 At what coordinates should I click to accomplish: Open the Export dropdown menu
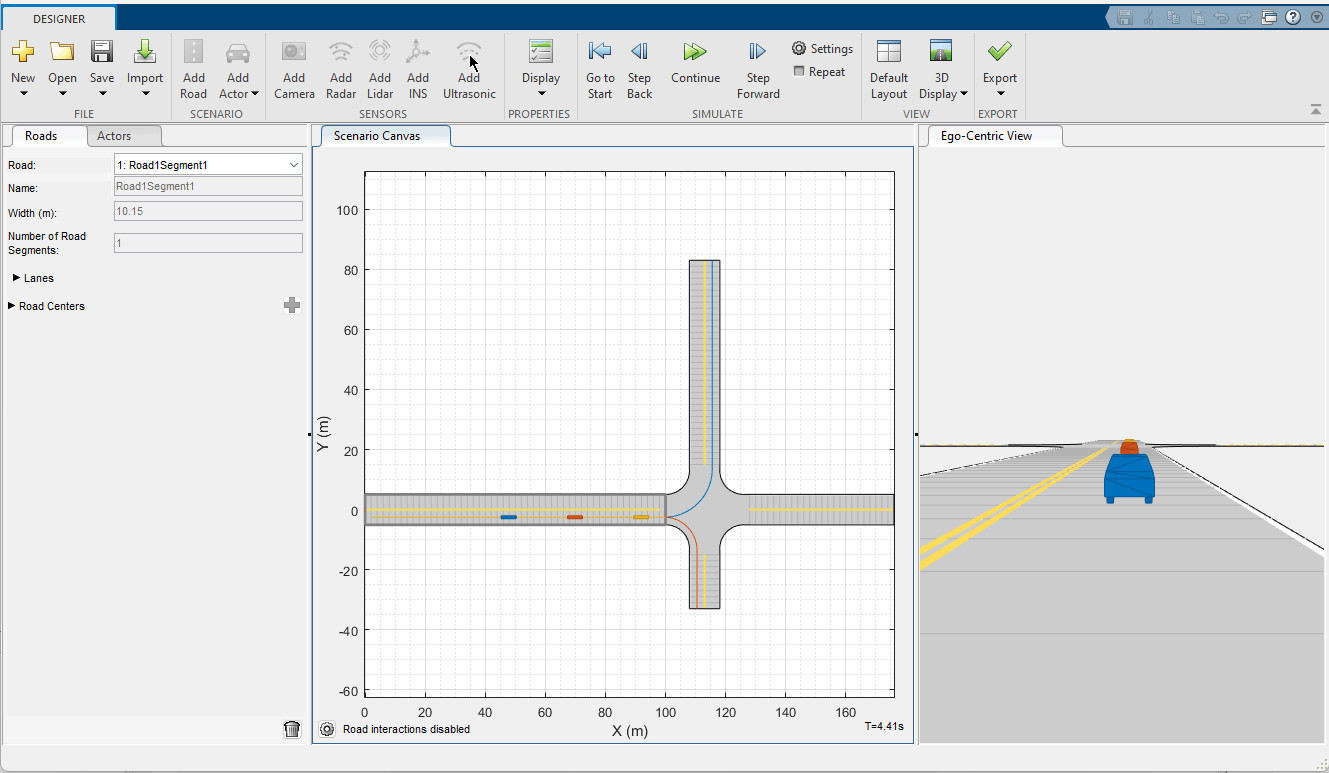click(999, 93)
